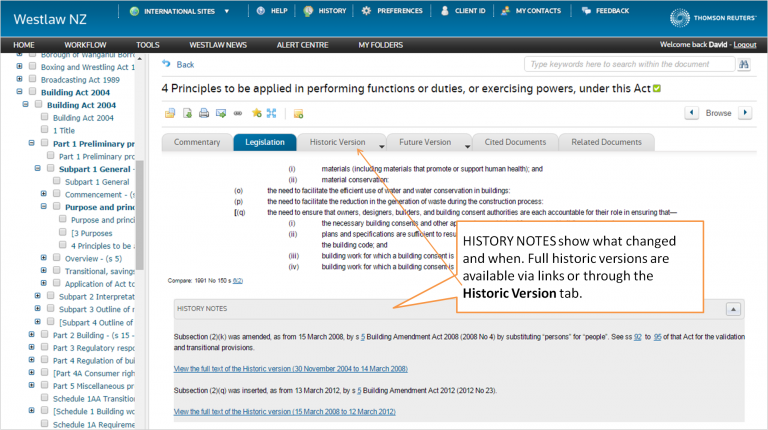Click the star add-to-favourites icon
Image resolution: width=768 pixels, height=430 pixels.
256,114
